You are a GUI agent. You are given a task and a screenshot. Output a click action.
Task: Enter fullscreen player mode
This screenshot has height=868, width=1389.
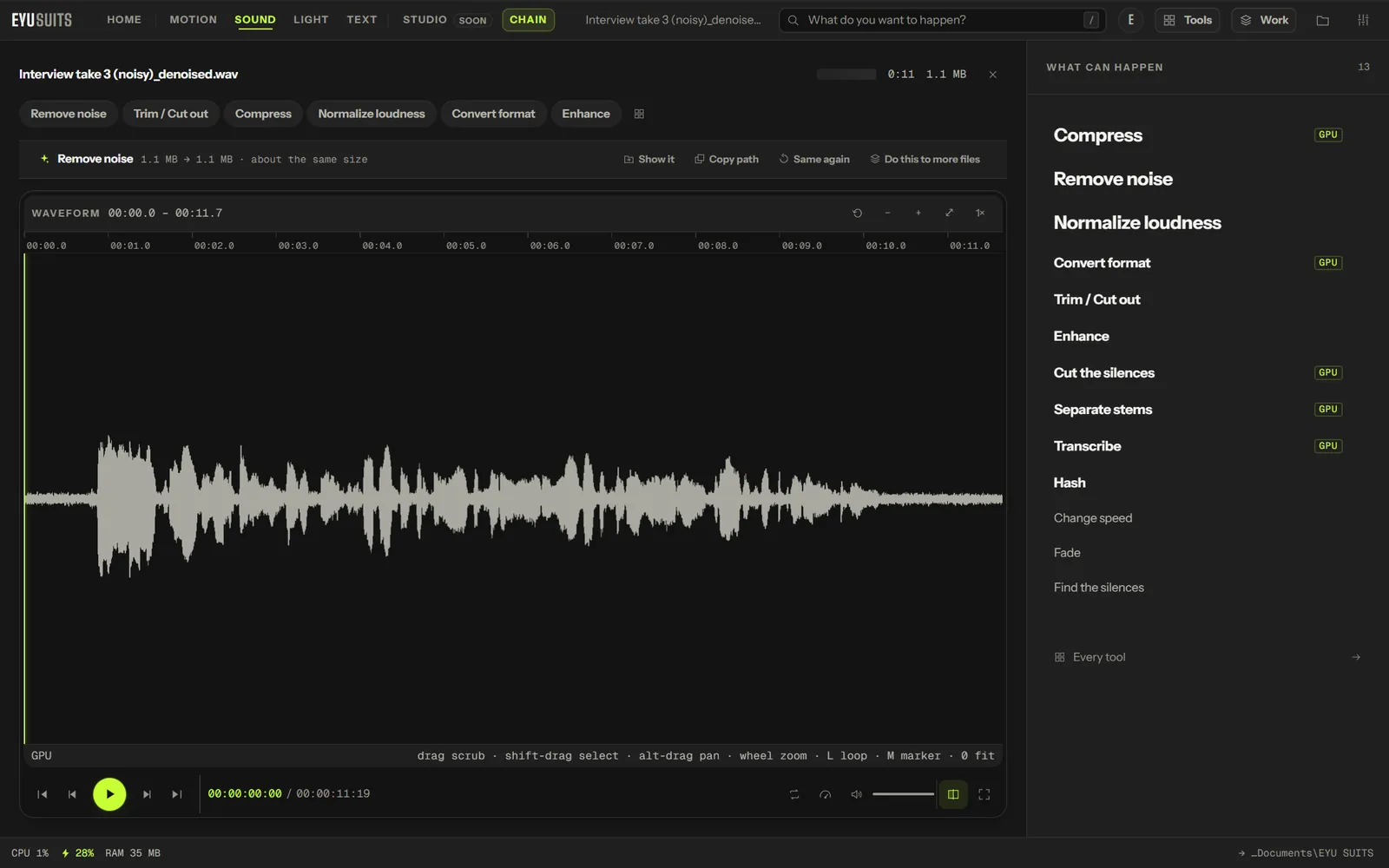(984, 794)
